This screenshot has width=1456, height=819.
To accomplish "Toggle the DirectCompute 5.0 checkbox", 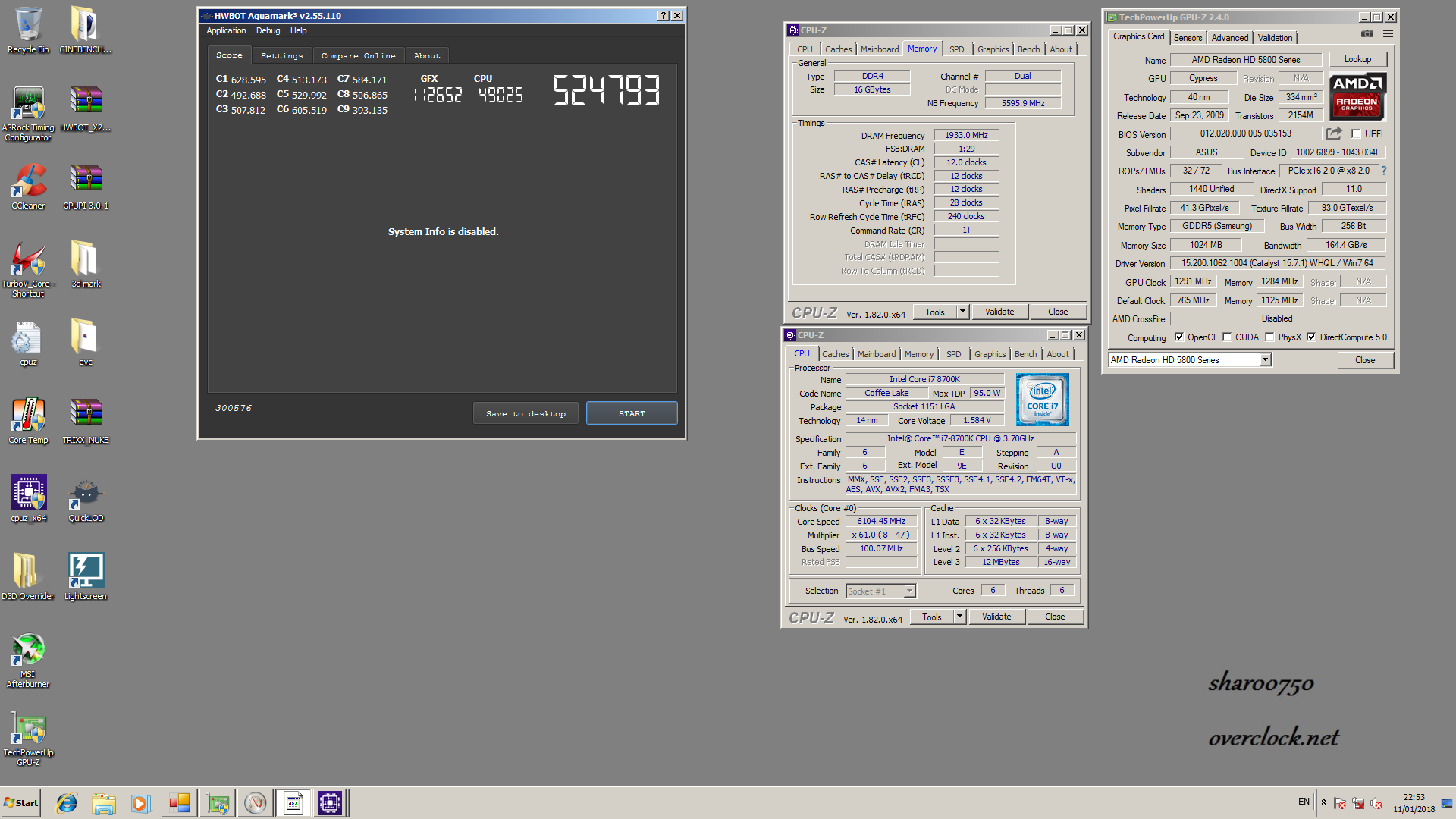I will [x=1311, y=337].
